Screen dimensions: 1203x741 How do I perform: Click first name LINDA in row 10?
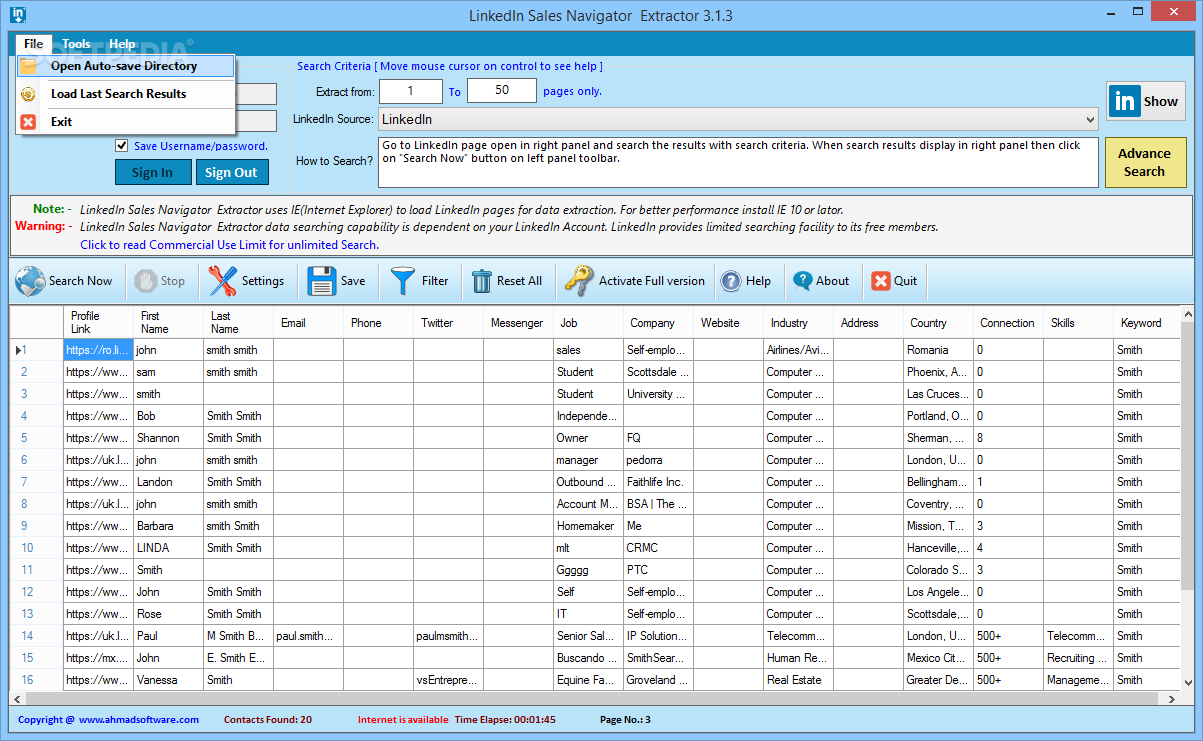pos(169,548)
